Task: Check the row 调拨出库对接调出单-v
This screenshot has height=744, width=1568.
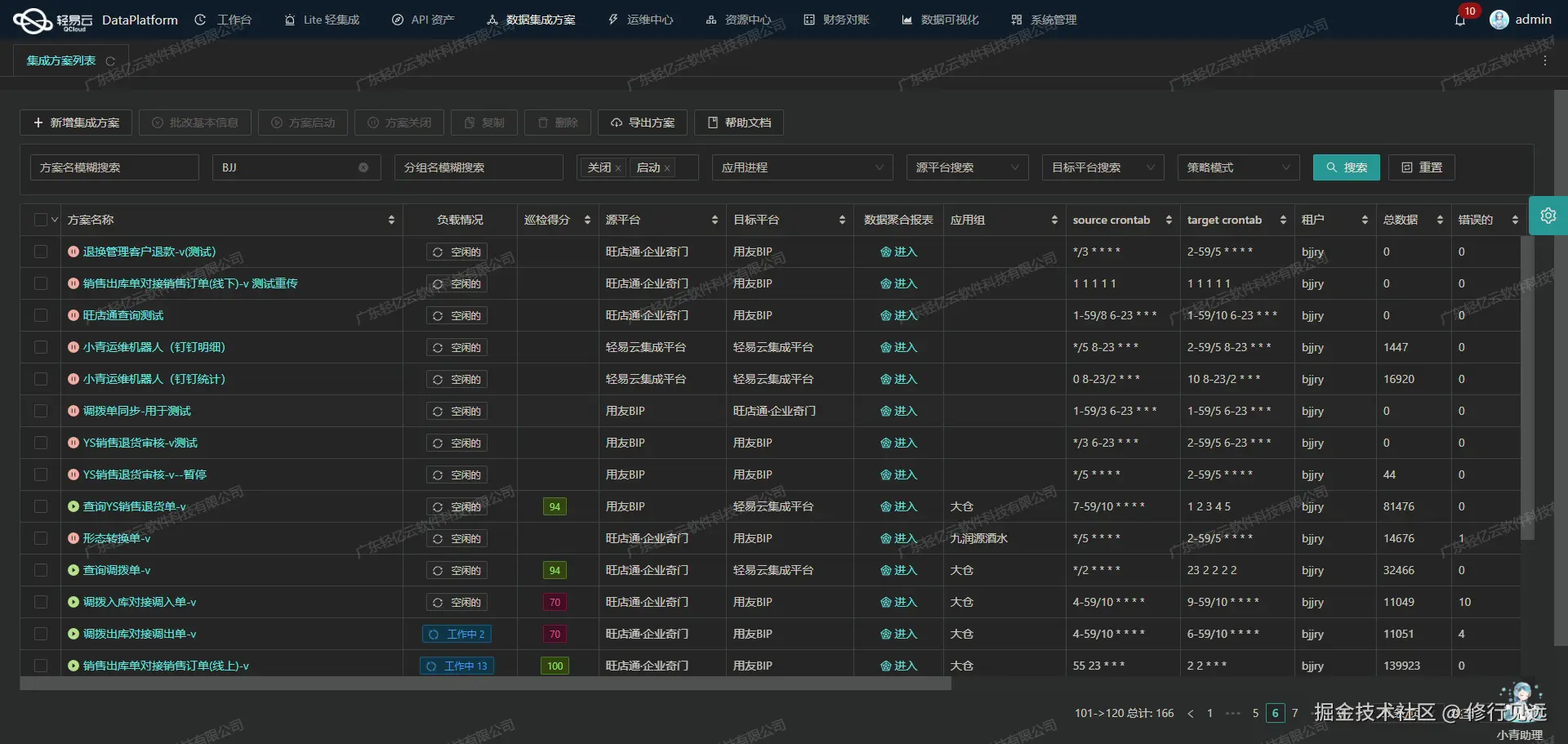Action: (x=41, y=634)
